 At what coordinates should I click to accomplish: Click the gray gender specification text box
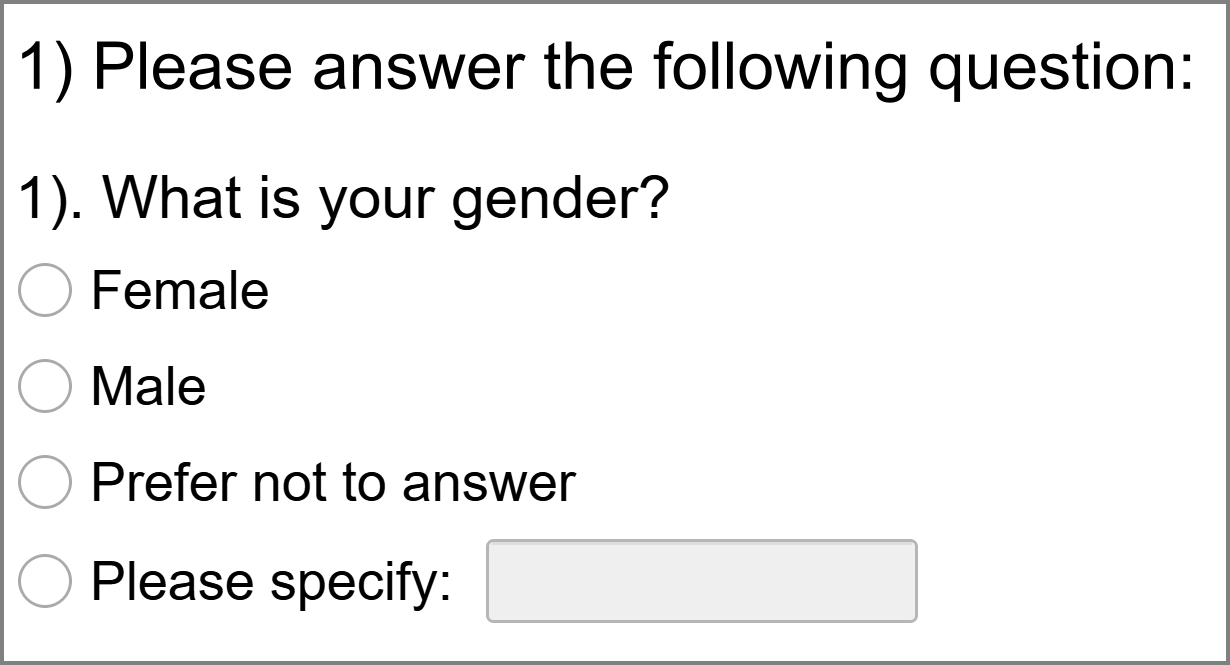[701, 581]
